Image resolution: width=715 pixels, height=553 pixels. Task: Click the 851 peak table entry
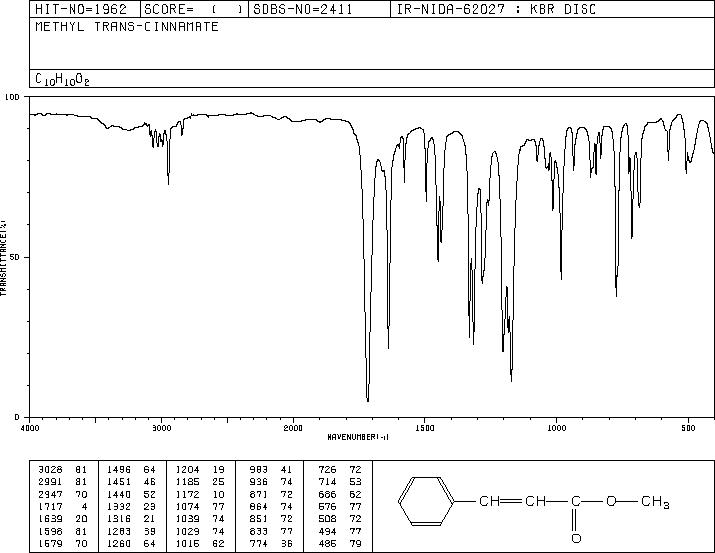pyautogui.click(x=271, y=519)
